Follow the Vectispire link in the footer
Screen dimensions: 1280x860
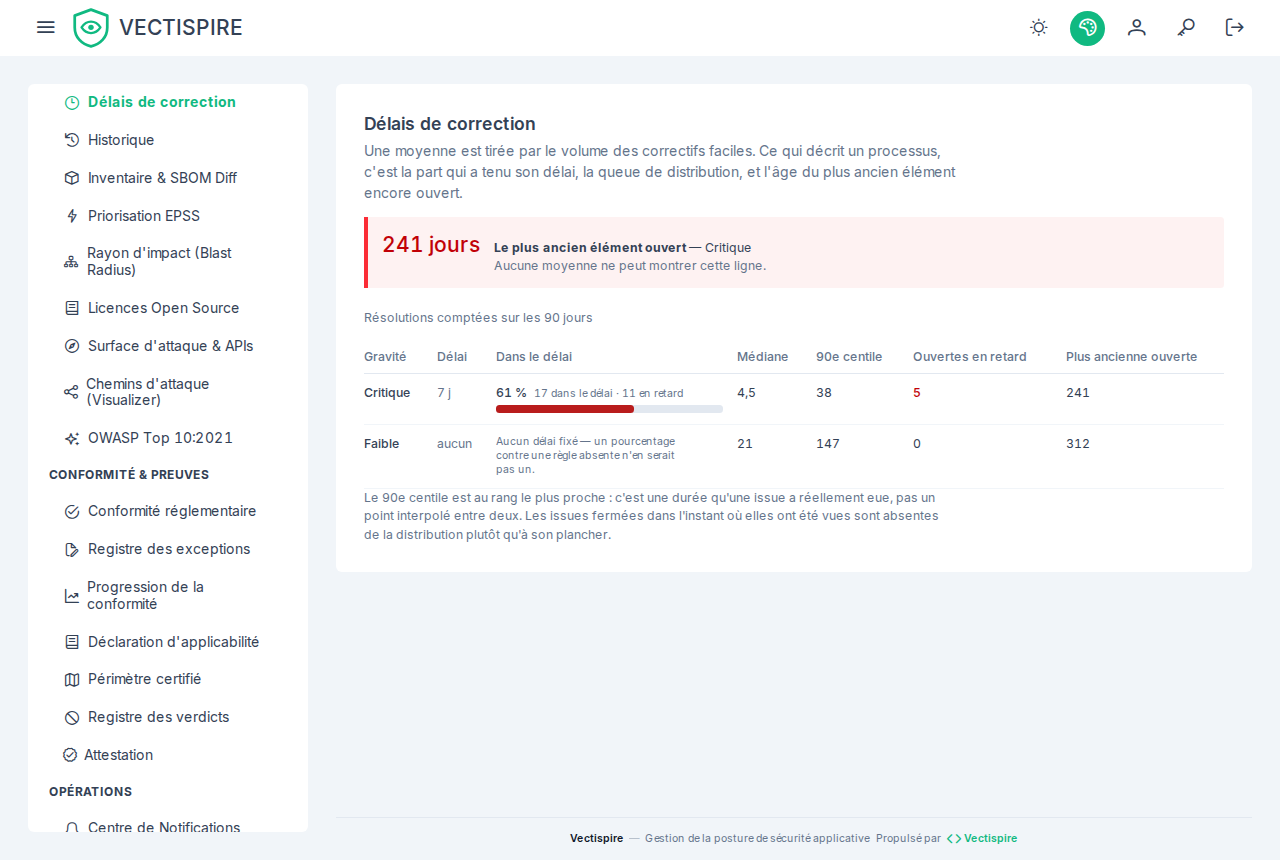pos(982,838)
